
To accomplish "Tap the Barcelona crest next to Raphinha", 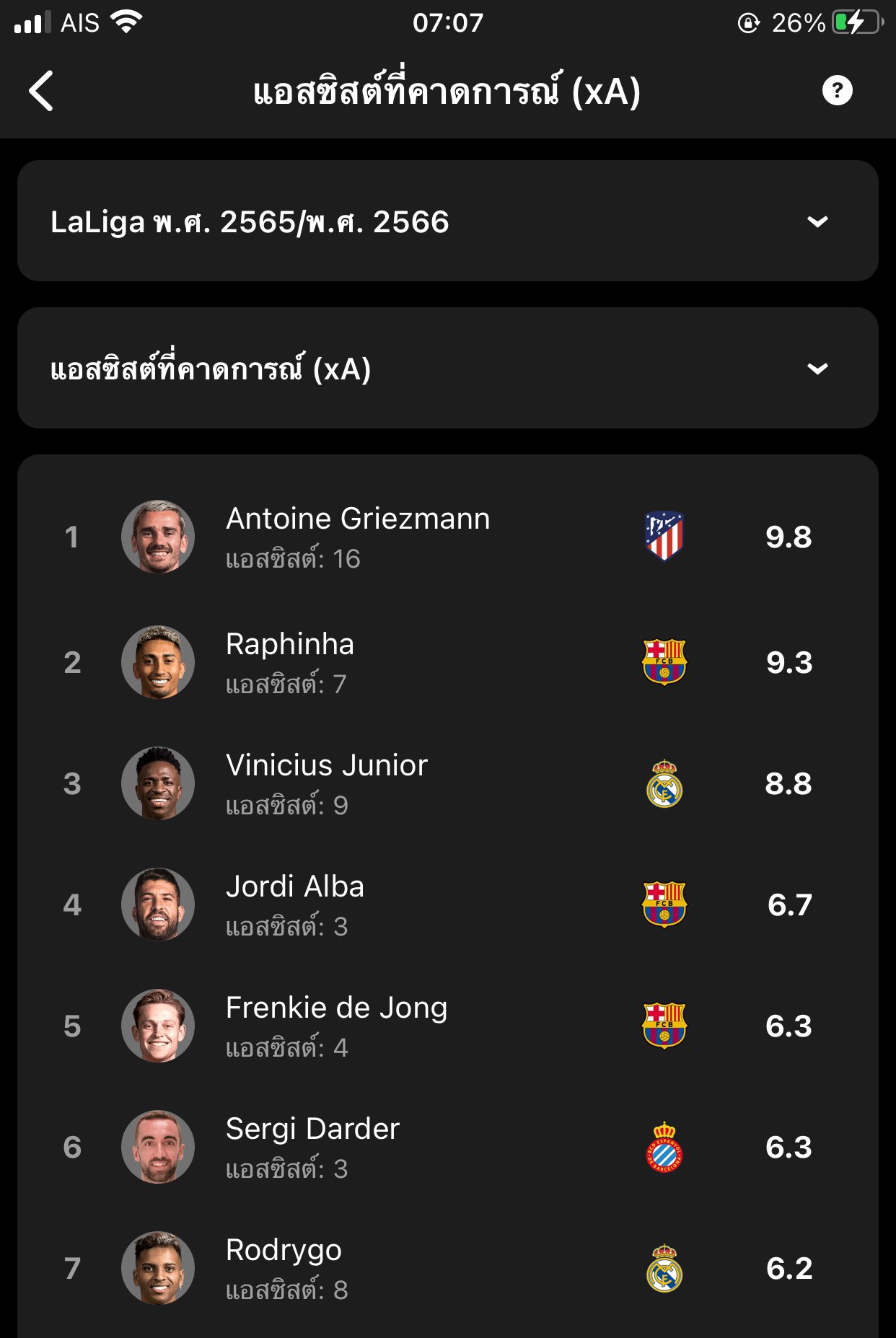I will (664, 661).
